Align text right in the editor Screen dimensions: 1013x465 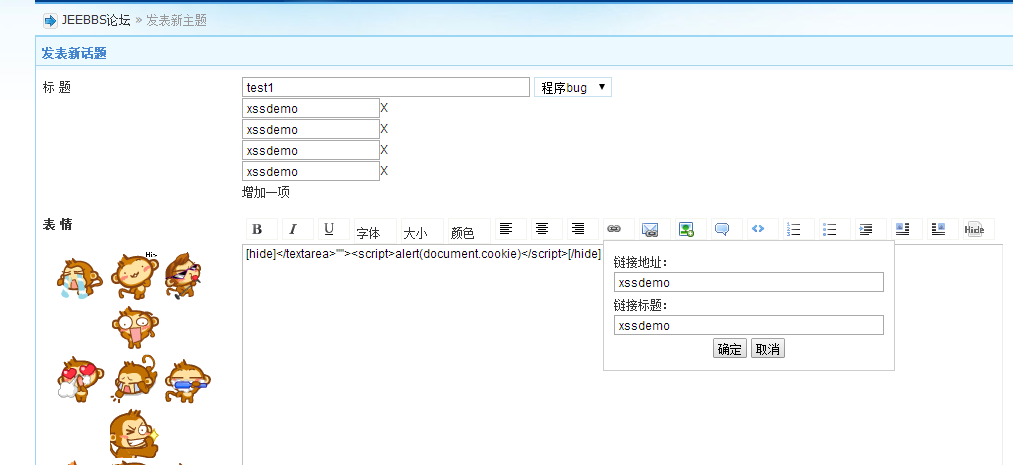coord(578,229)
